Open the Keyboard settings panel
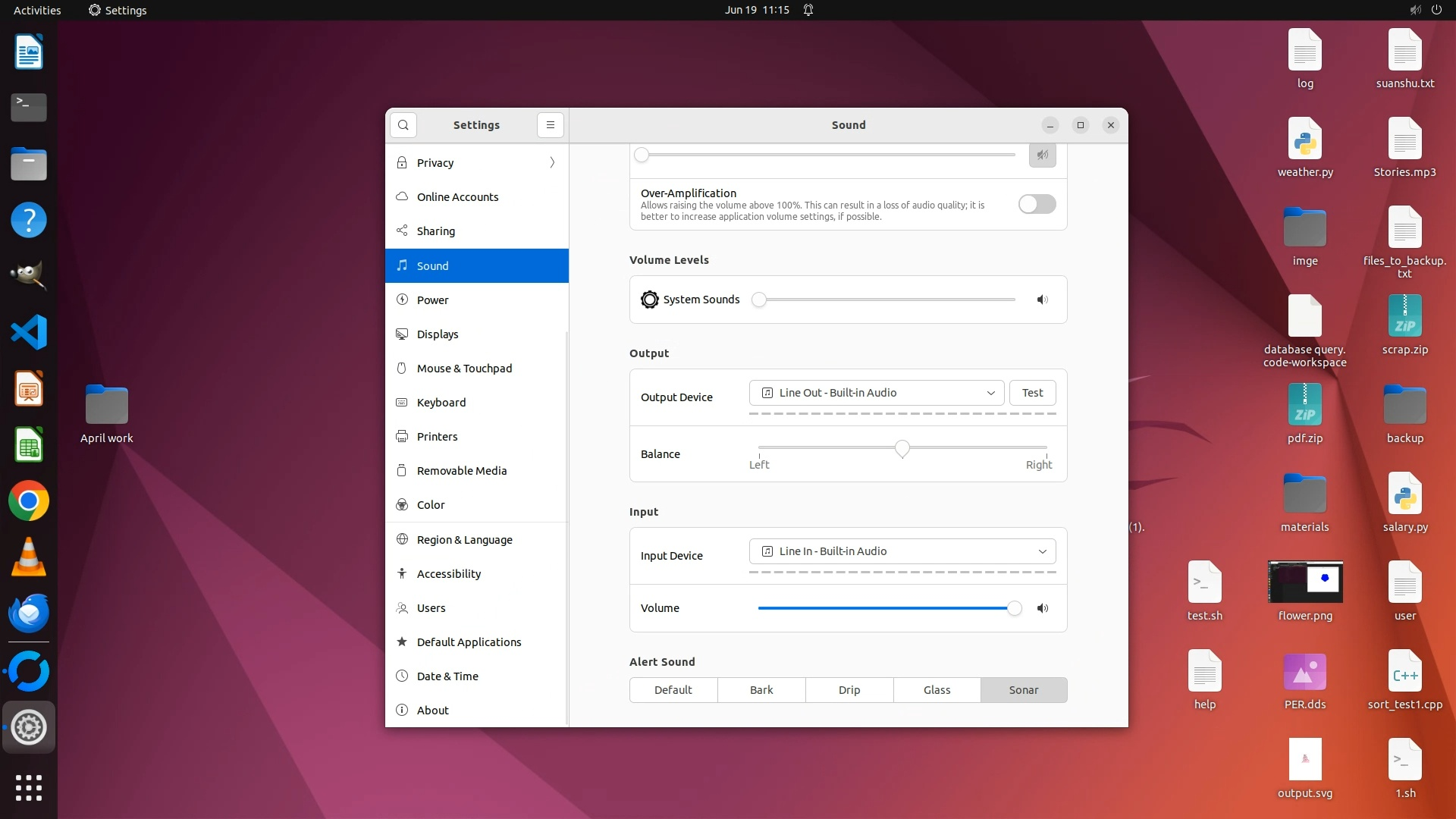This screenshot has height=819, width=1456. coord(441,403)
